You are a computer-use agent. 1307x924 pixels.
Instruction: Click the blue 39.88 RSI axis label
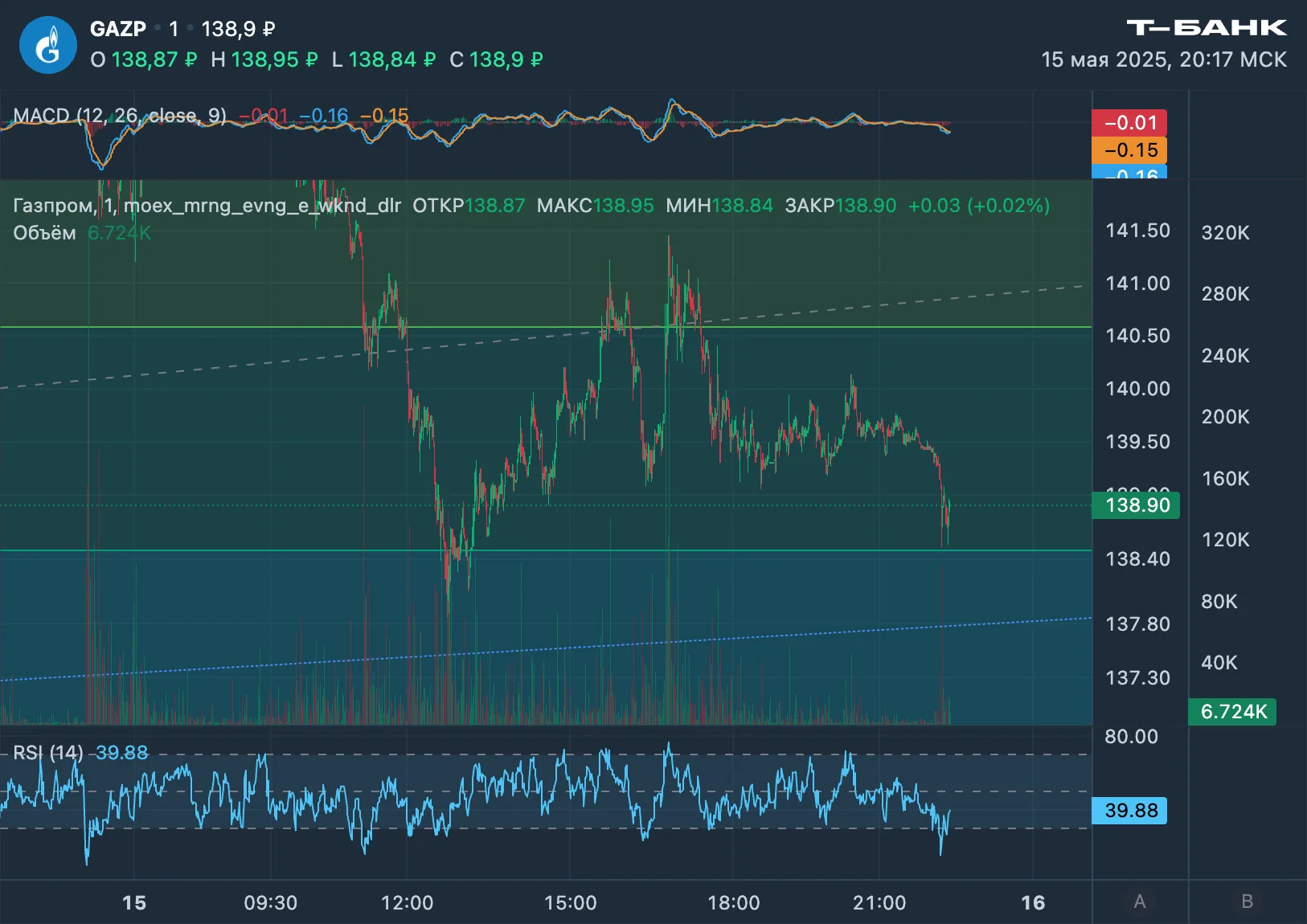(1129, 811)
